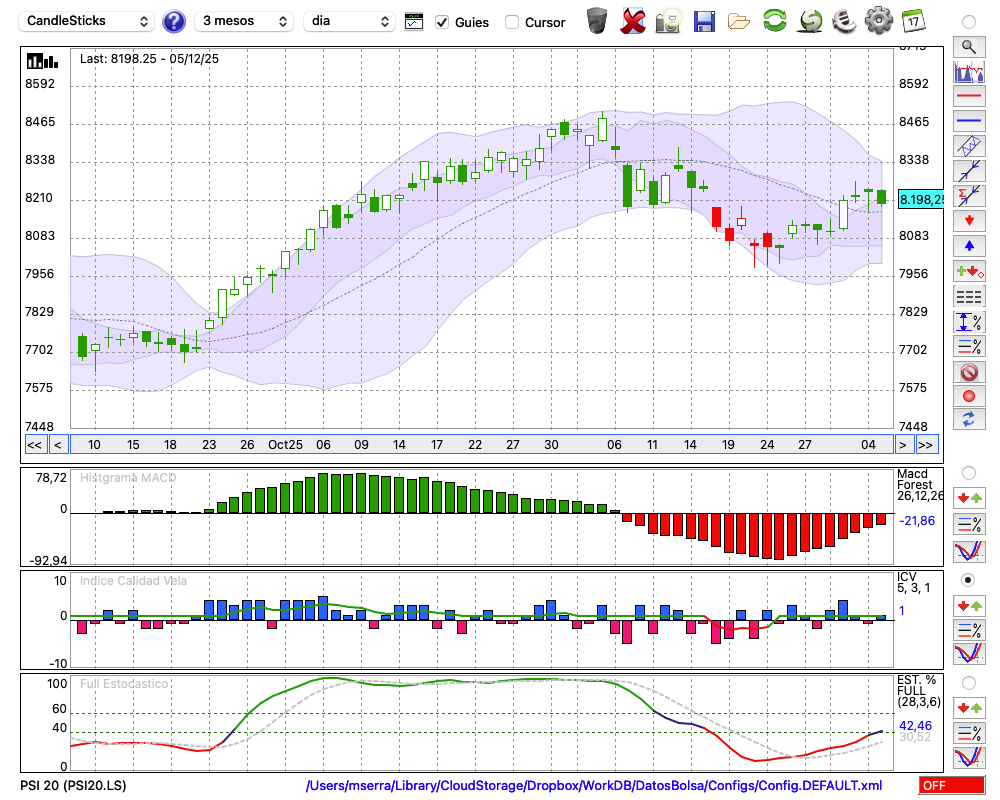Uncheck the Guies checkbox
The height and width of the screenshot is (800, 1000).
(x=442, y=22)
